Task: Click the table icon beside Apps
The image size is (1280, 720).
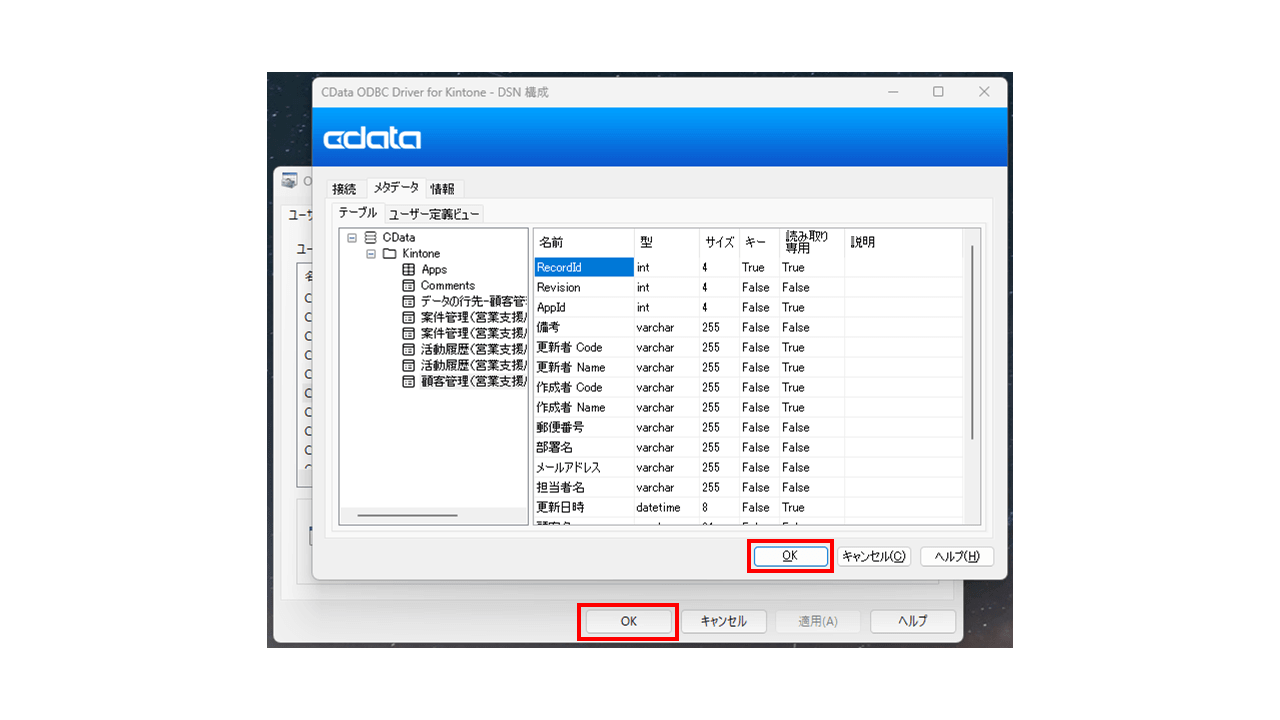Action: click(408, 270)
